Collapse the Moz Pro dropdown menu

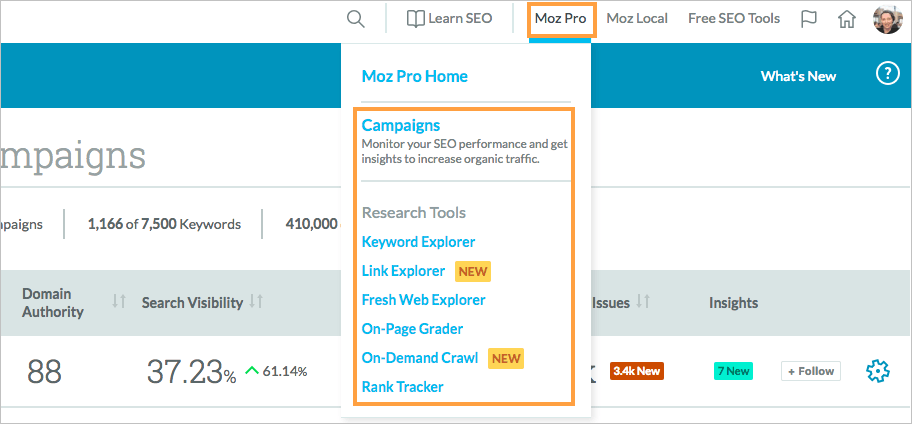[x=561, y=19]
